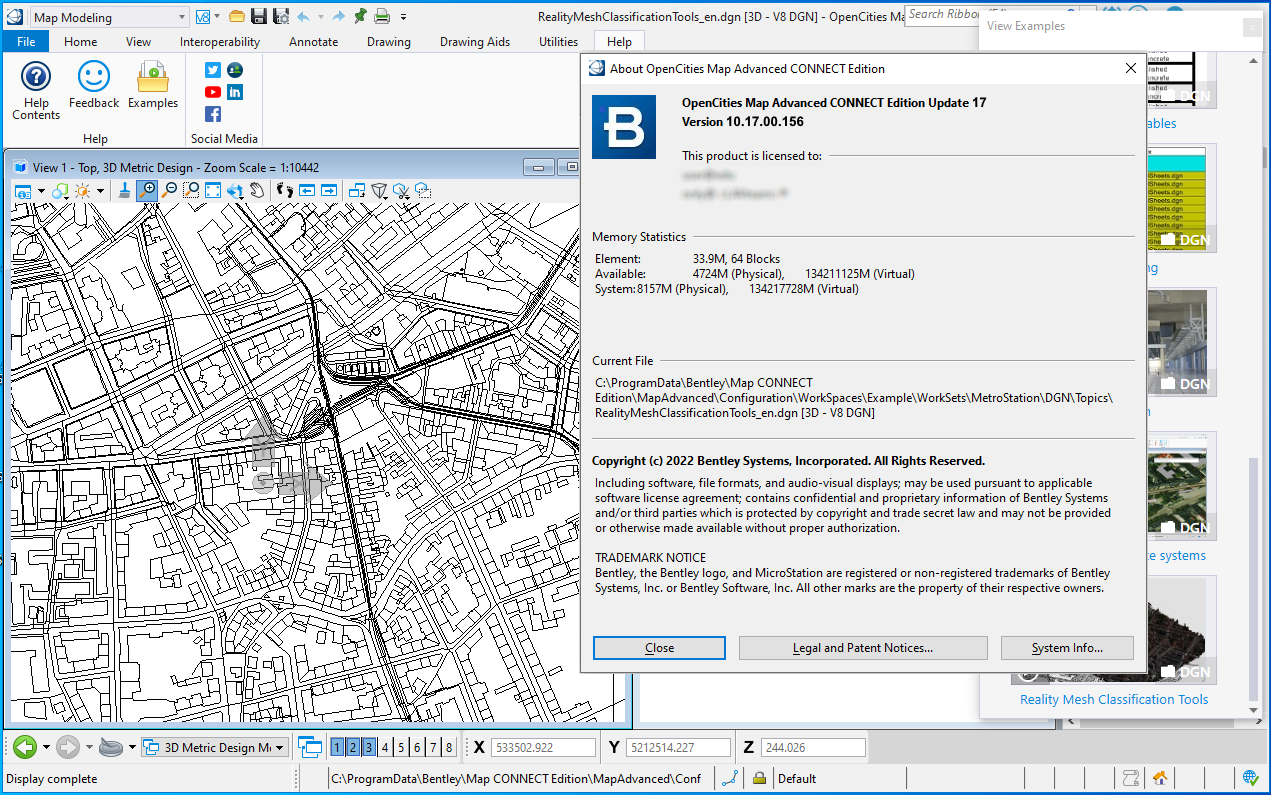
Task: Click the Close button in About dialog
Action: tap(659, 648)
